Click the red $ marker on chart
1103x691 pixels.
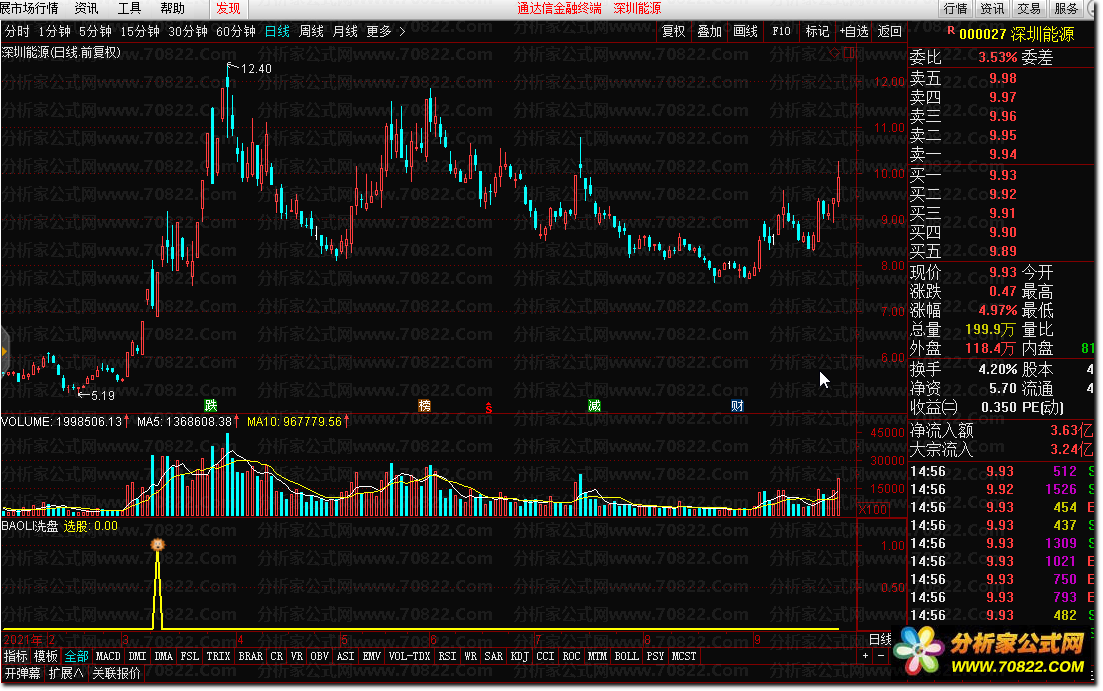tap(488, 408)
